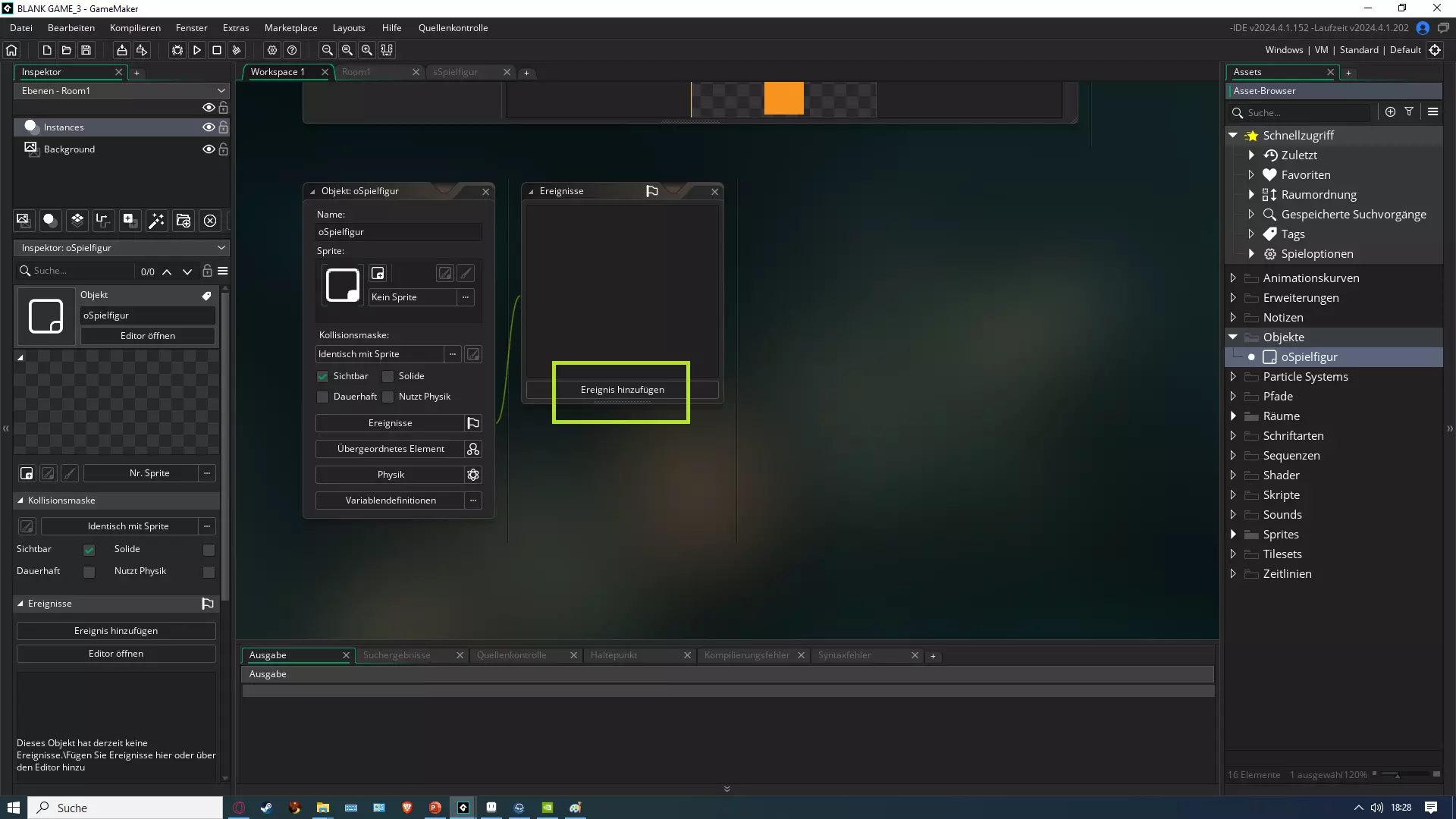Expand the Sprites folder in assets

coord(1233,535)
